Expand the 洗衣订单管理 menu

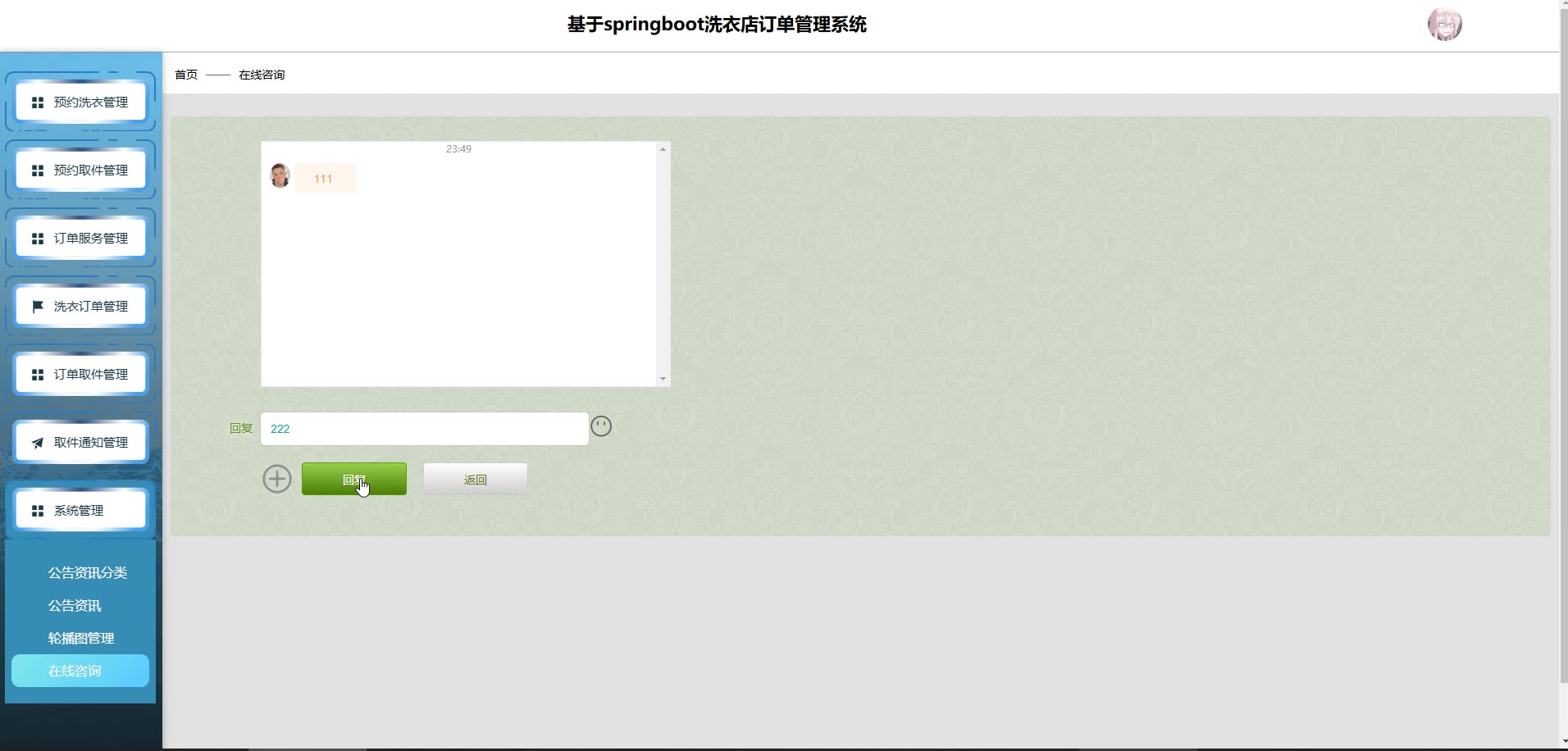tap(80, 307)
